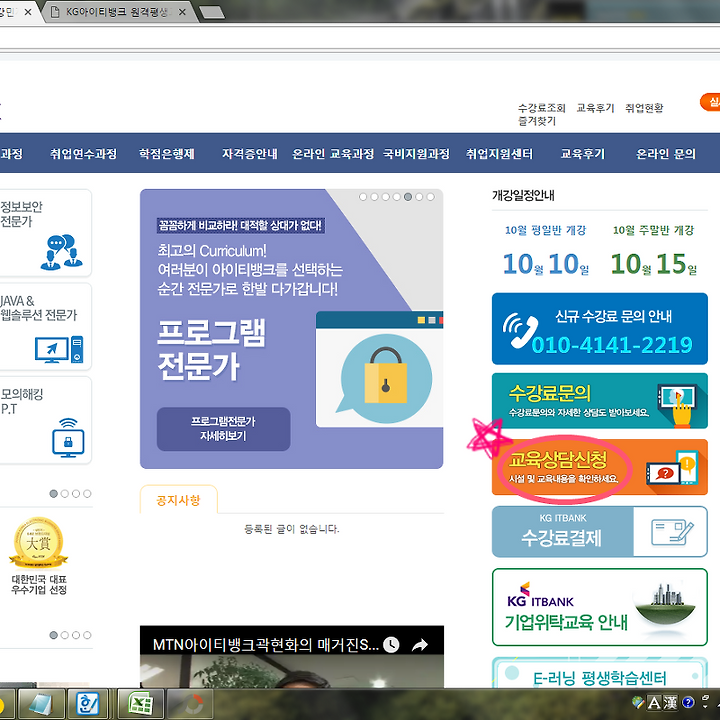Click the video share arrow icon
720x720 pixels.
420,645
